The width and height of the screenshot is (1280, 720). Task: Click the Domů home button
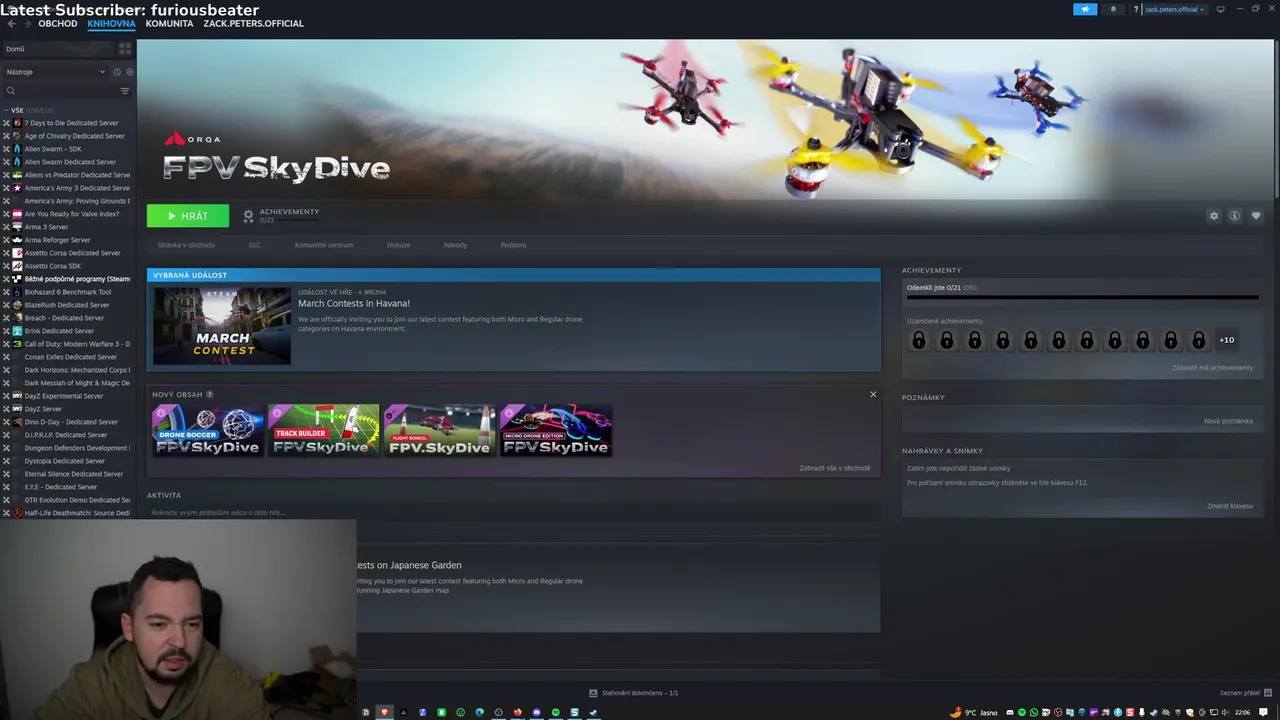point(58,48)
